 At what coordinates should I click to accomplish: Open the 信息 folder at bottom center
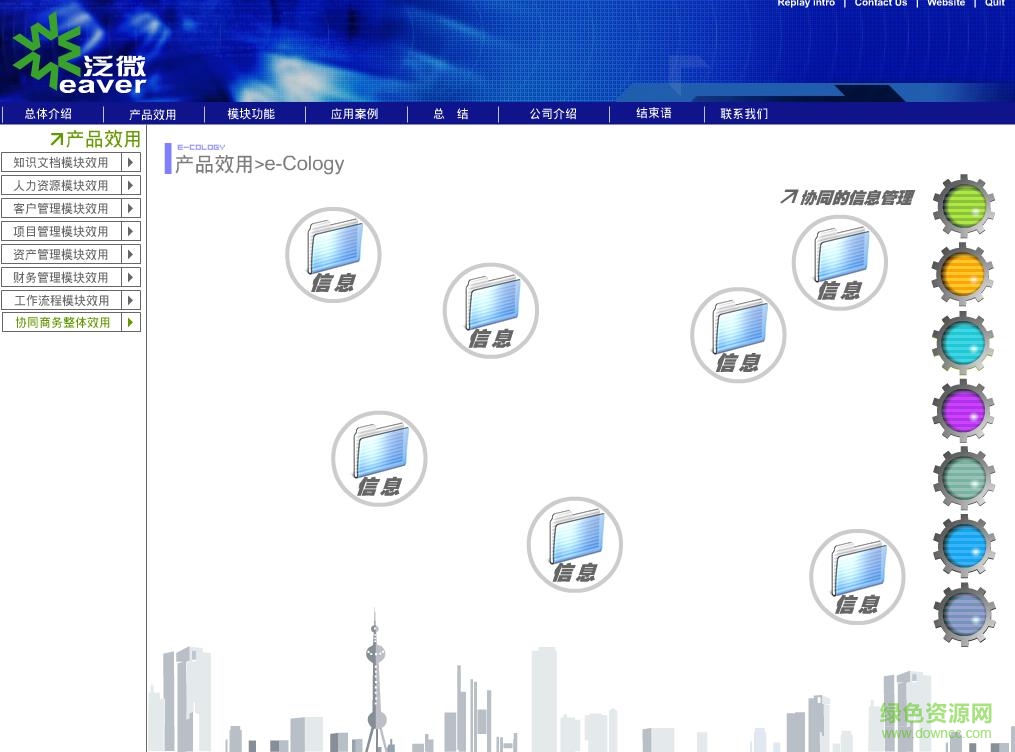(x=575, y=544)
